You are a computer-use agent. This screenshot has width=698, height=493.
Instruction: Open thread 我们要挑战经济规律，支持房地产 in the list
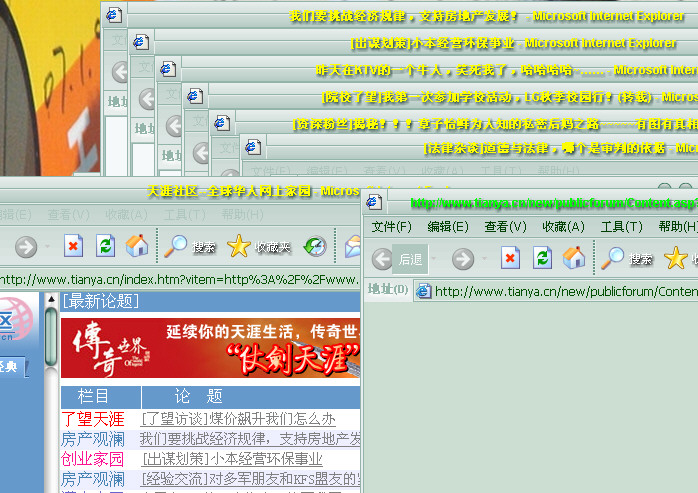(250, 439)
